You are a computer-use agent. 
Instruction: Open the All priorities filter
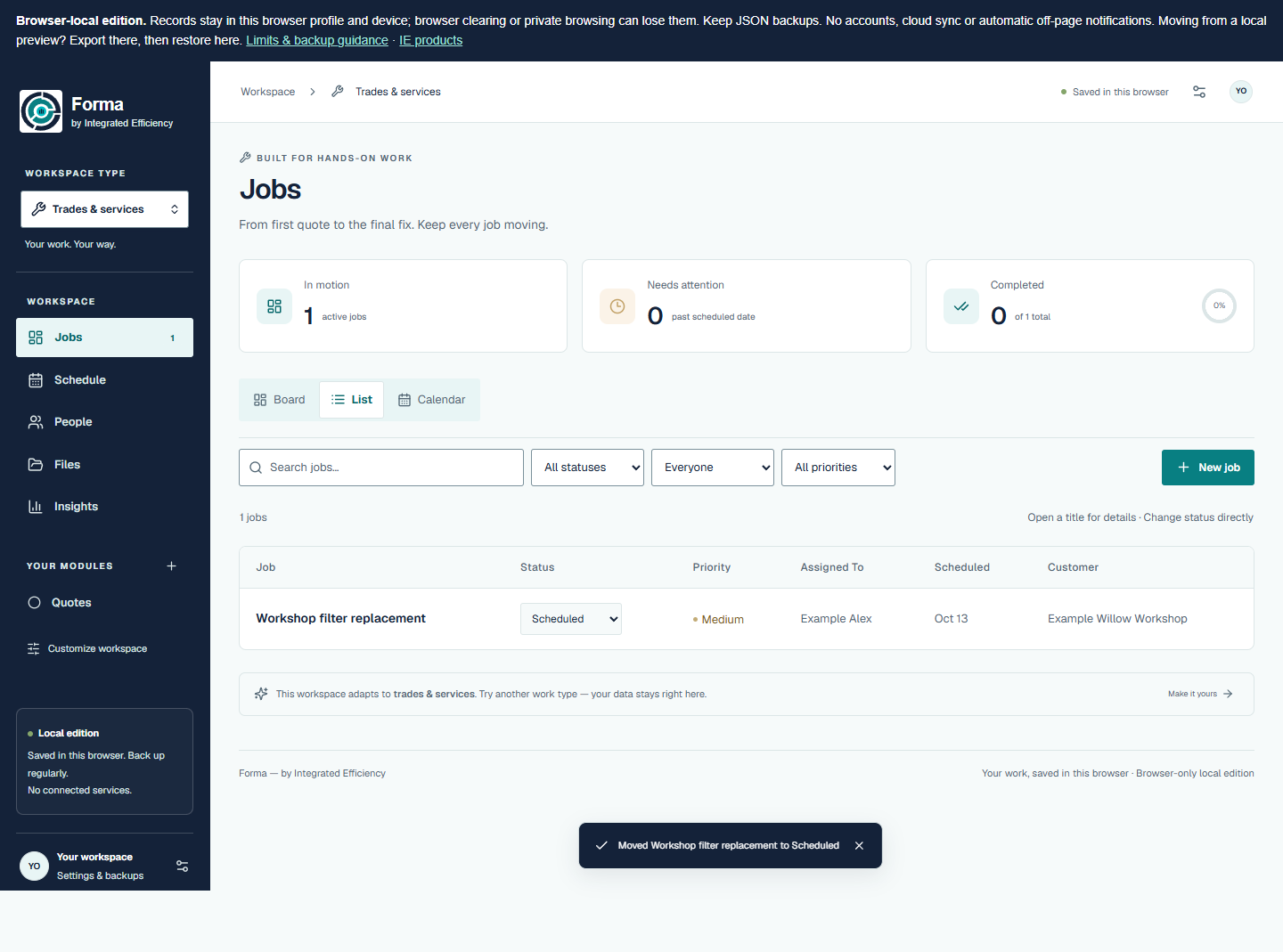pyautogui.click(x=838, y=468)
